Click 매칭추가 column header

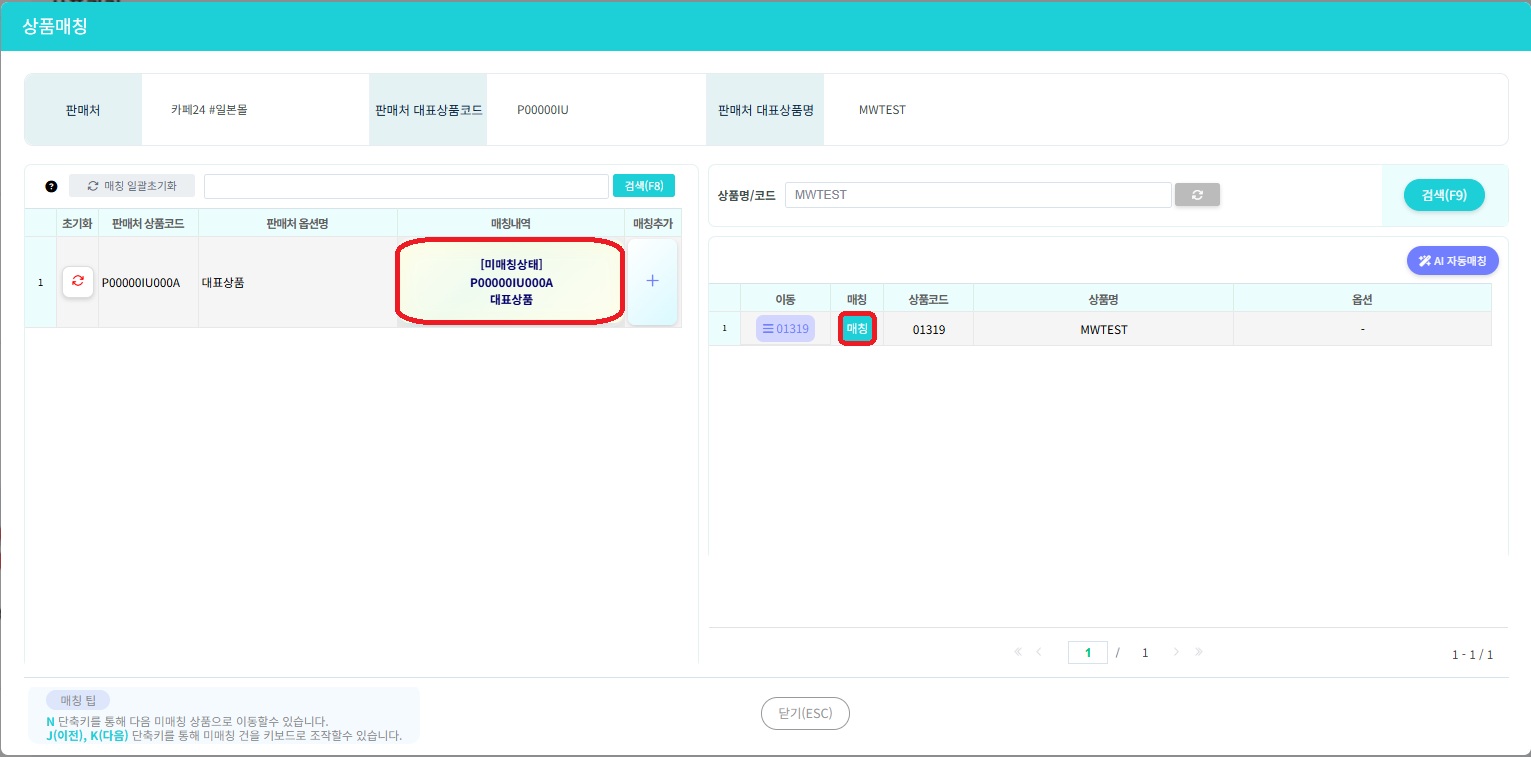coord(653,223)
